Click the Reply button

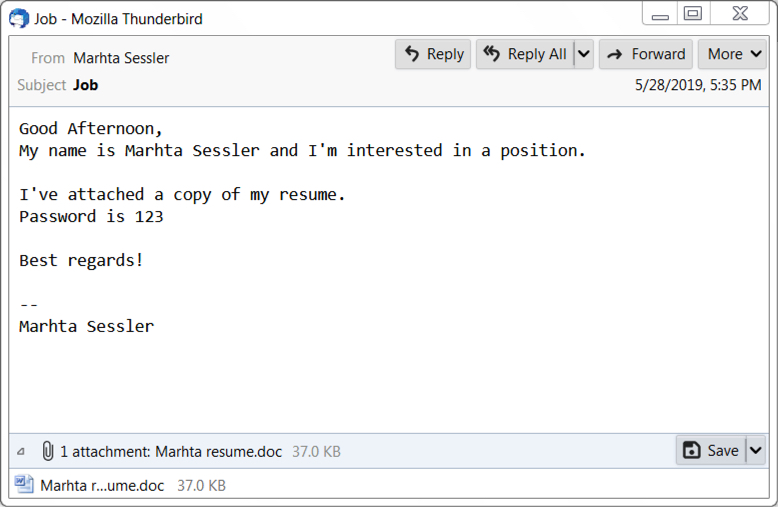[x=433, y=54]
